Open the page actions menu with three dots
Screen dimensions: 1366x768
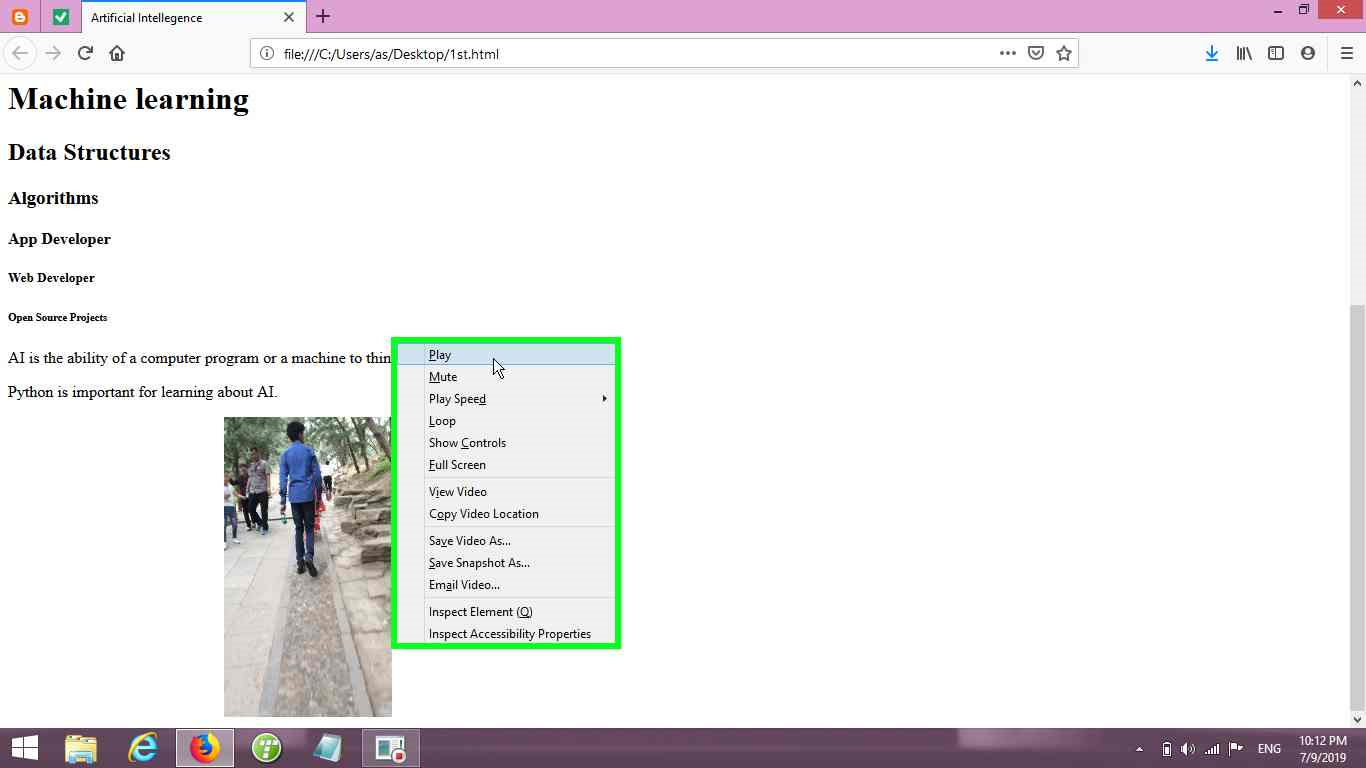(1007, 53)
